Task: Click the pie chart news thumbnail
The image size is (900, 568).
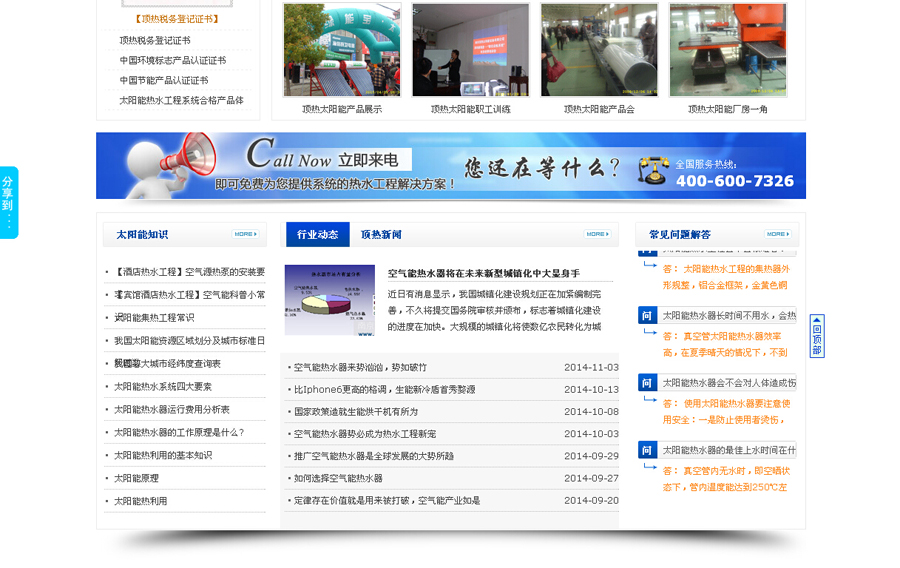Action: coord(329,300)
